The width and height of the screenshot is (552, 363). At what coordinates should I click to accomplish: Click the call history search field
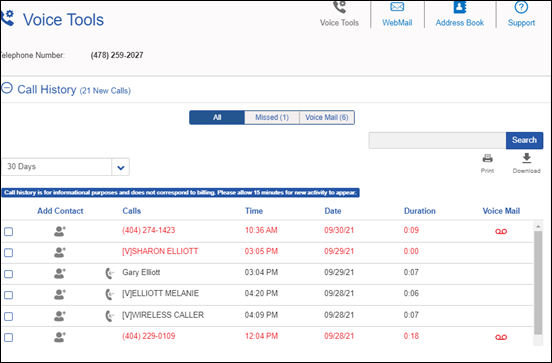pyautogui.click(x=437, y=140)
